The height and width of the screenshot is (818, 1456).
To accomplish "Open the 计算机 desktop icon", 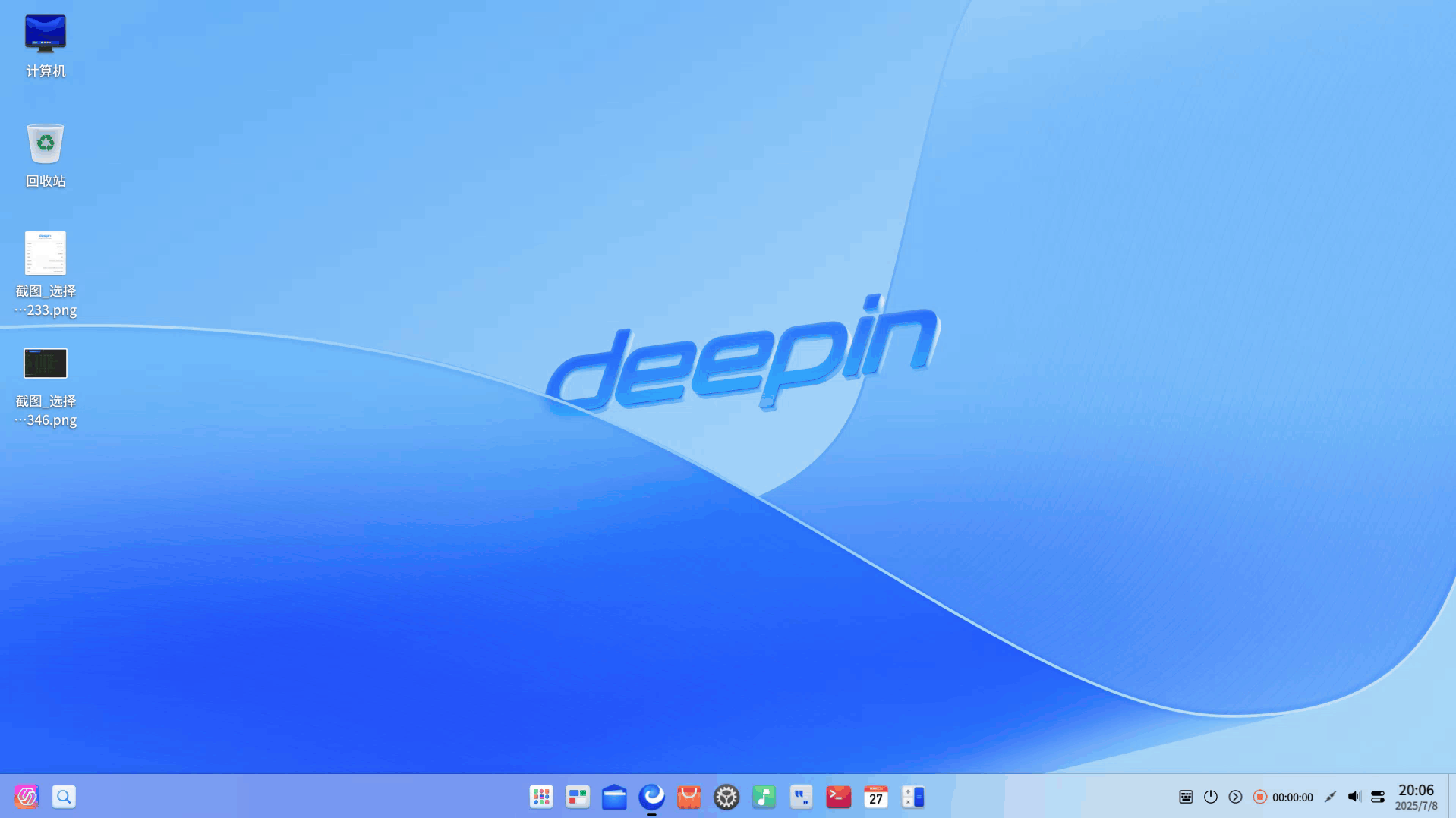I will point(46,33).
